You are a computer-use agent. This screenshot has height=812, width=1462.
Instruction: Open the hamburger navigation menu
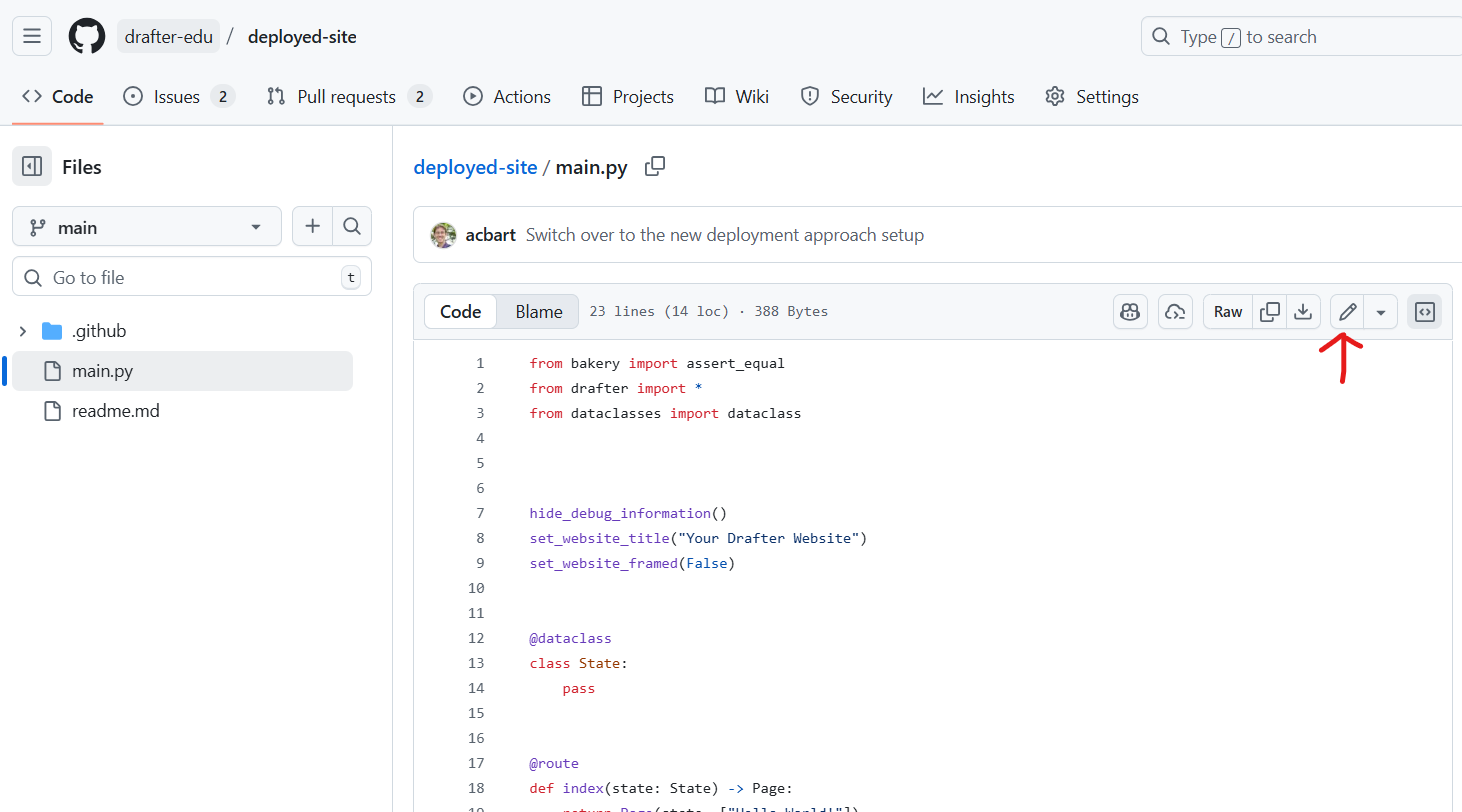(x=32, y=37)
